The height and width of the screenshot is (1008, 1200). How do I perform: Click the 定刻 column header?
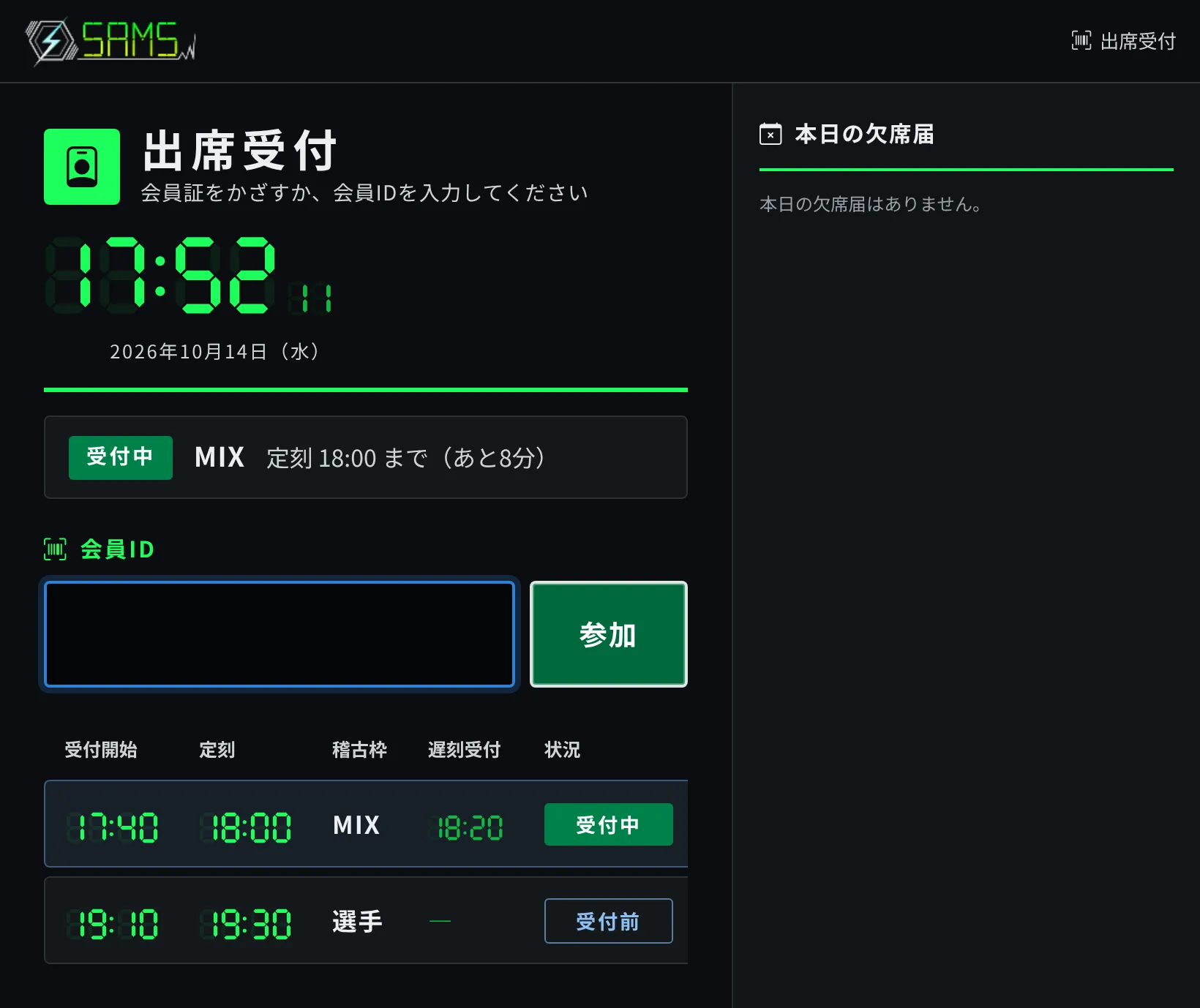click(217, 750)
